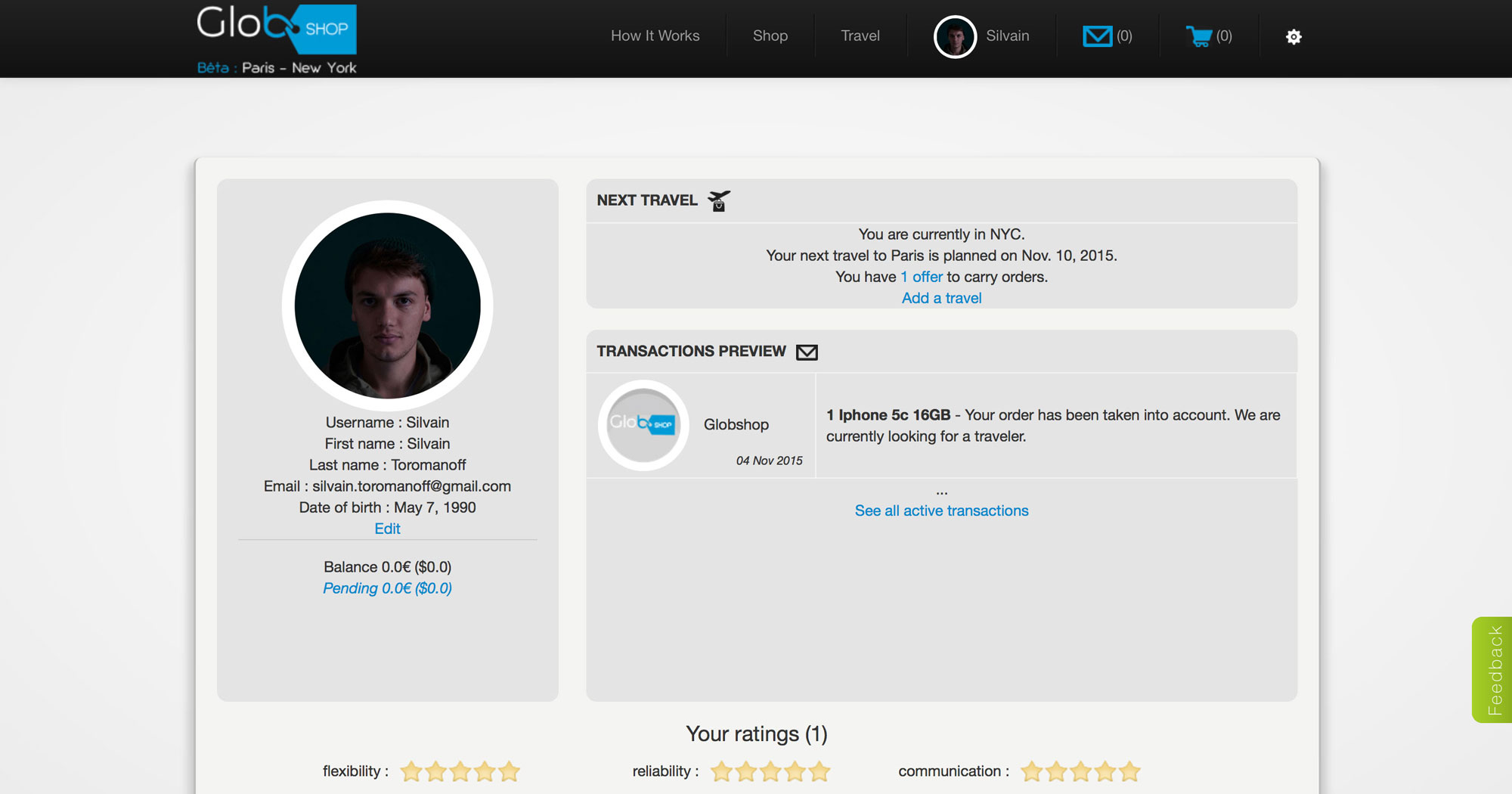The height and width of the screenshot is (794, 1512).
Task: Open the shopping cart icon
Action: (x=1199, y=36)
